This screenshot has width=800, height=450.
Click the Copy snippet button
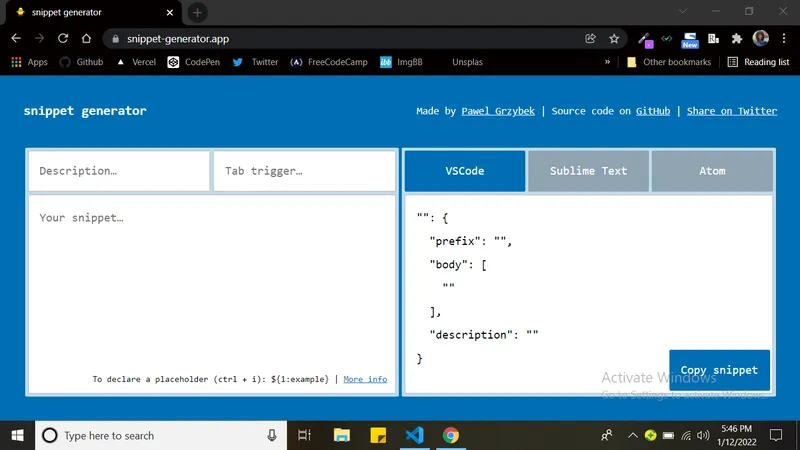pos(719,370)
